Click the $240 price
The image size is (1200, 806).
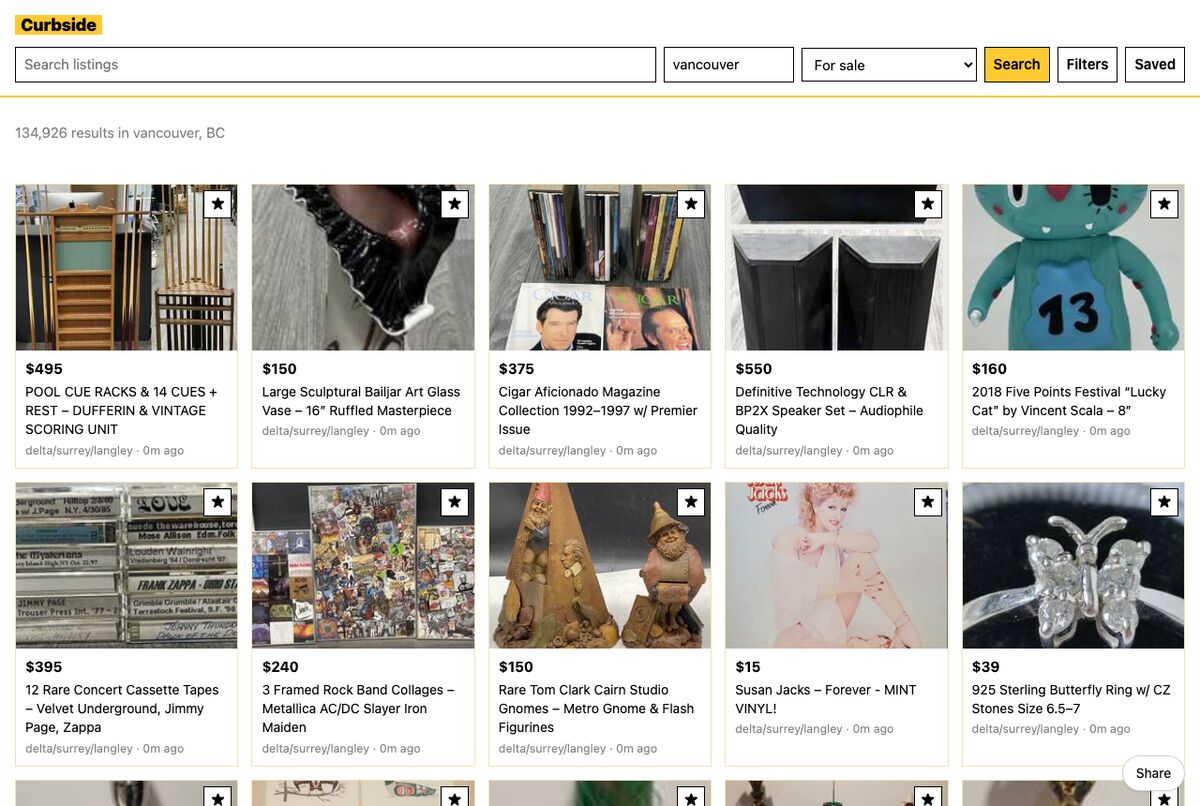click(x=281, y=666)
